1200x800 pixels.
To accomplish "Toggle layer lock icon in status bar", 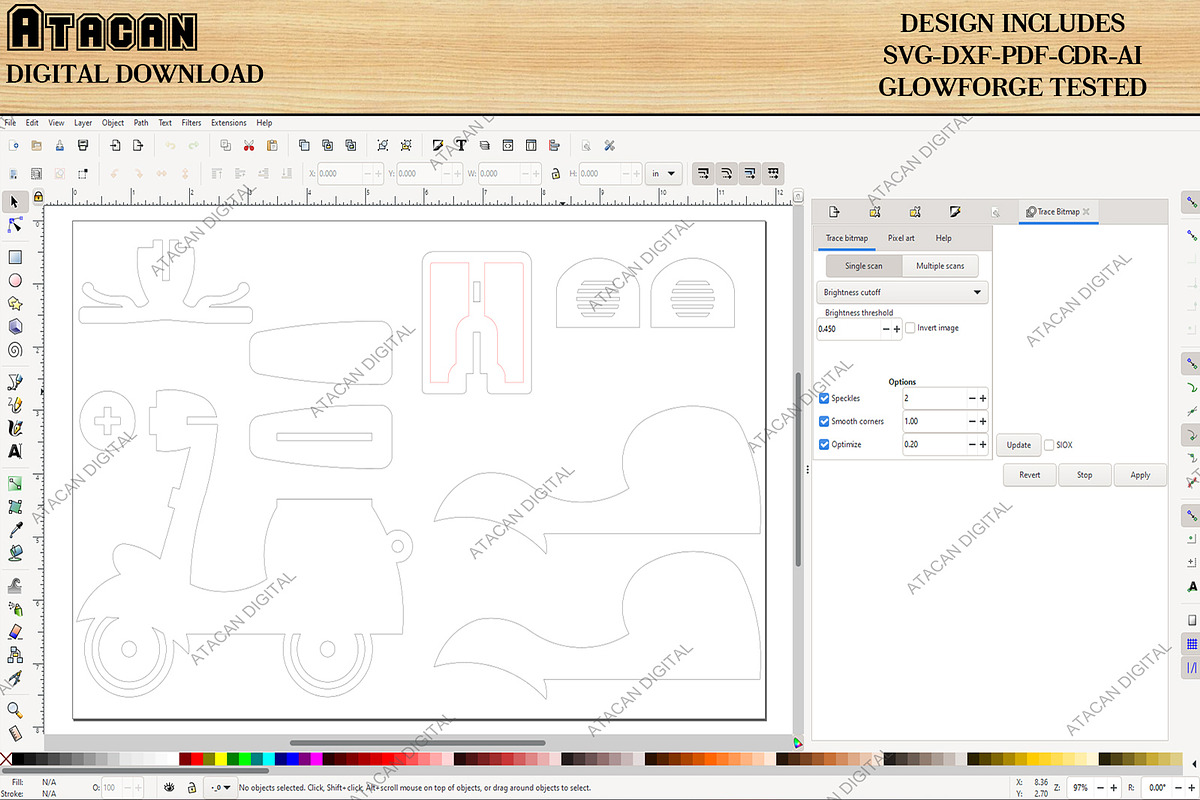I will pos(191,787).
